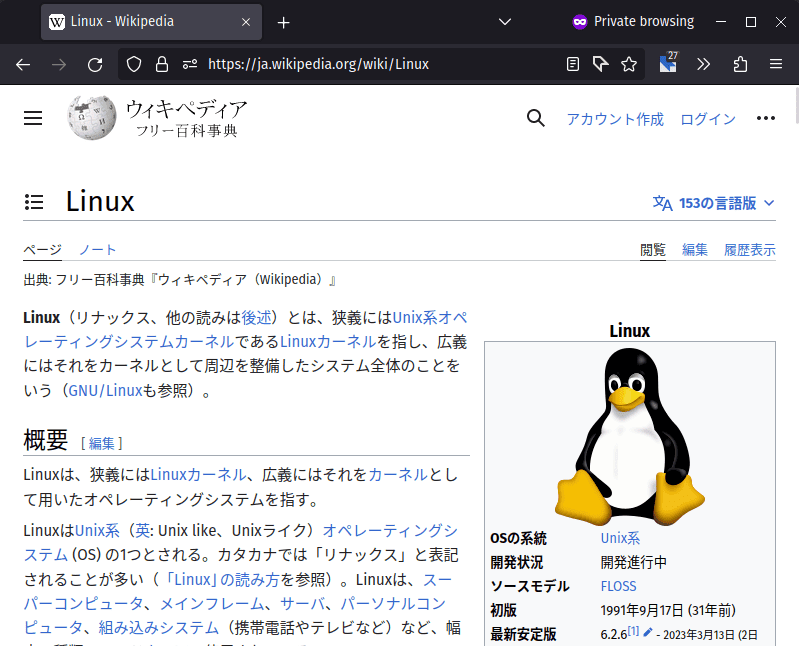Screen dimensions: 799x646
Task: Open the Wikipedia search icon
Action: click(x=536, y=118)
